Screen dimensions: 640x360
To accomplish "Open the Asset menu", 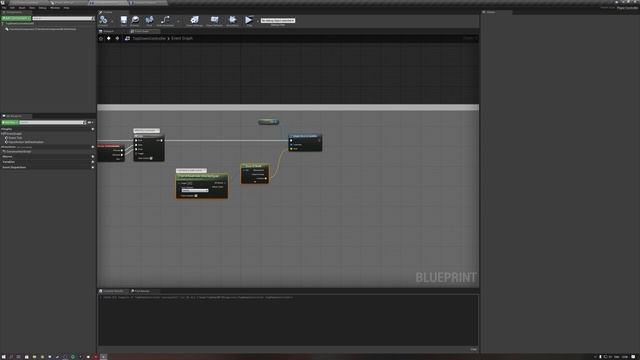I will point(22,8).
